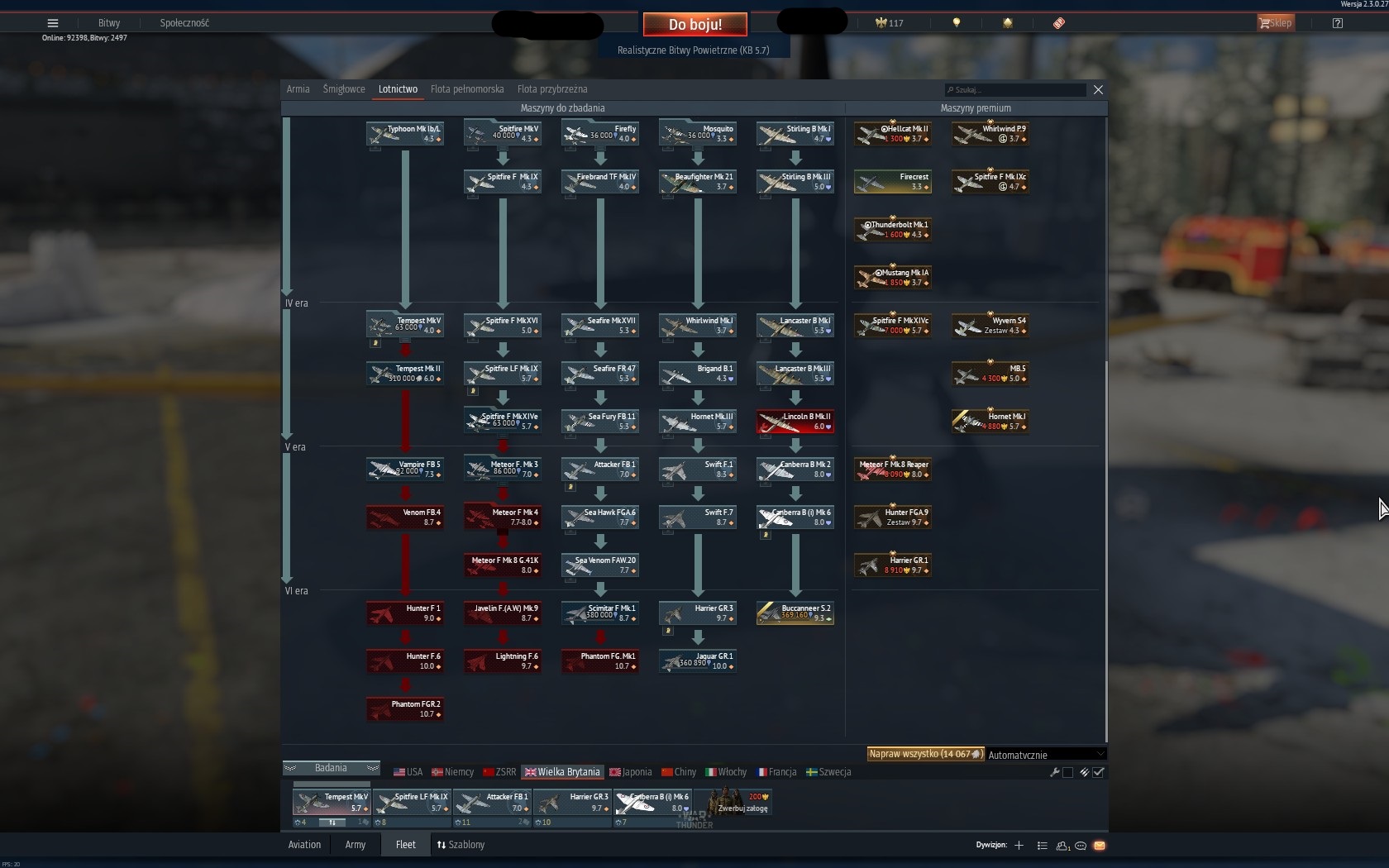Toggle the automatic repair checkbox
Viewport: 1389px width, 868px height.
click(1068, 772)
